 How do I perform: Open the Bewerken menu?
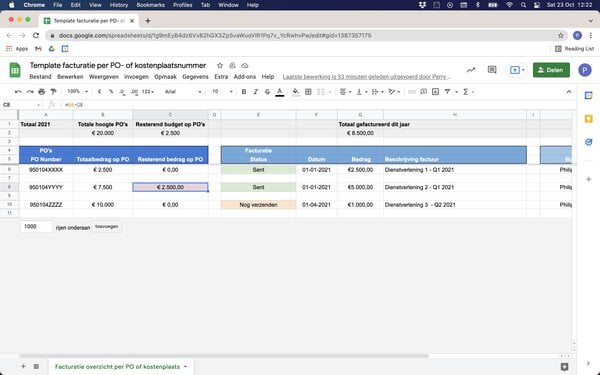(70, 77)
